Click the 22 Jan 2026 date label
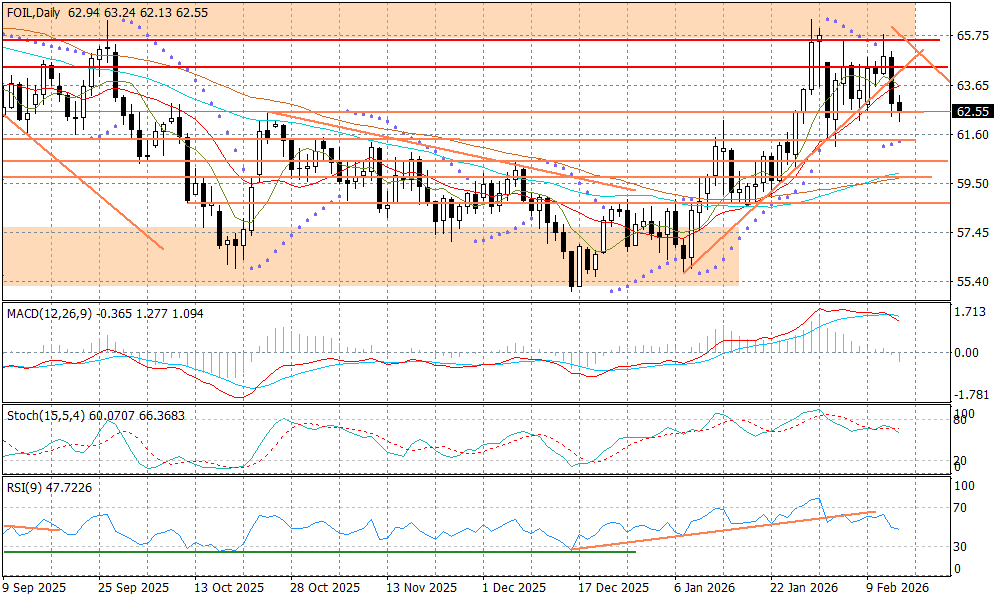 (x=803, y=588)
